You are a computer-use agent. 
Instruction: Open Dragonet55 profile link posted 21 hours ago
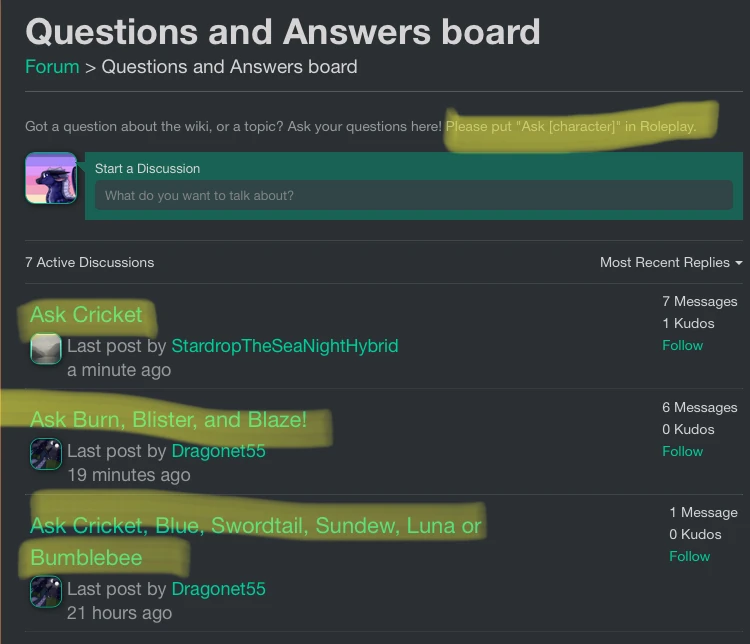(x=218, y=589)
